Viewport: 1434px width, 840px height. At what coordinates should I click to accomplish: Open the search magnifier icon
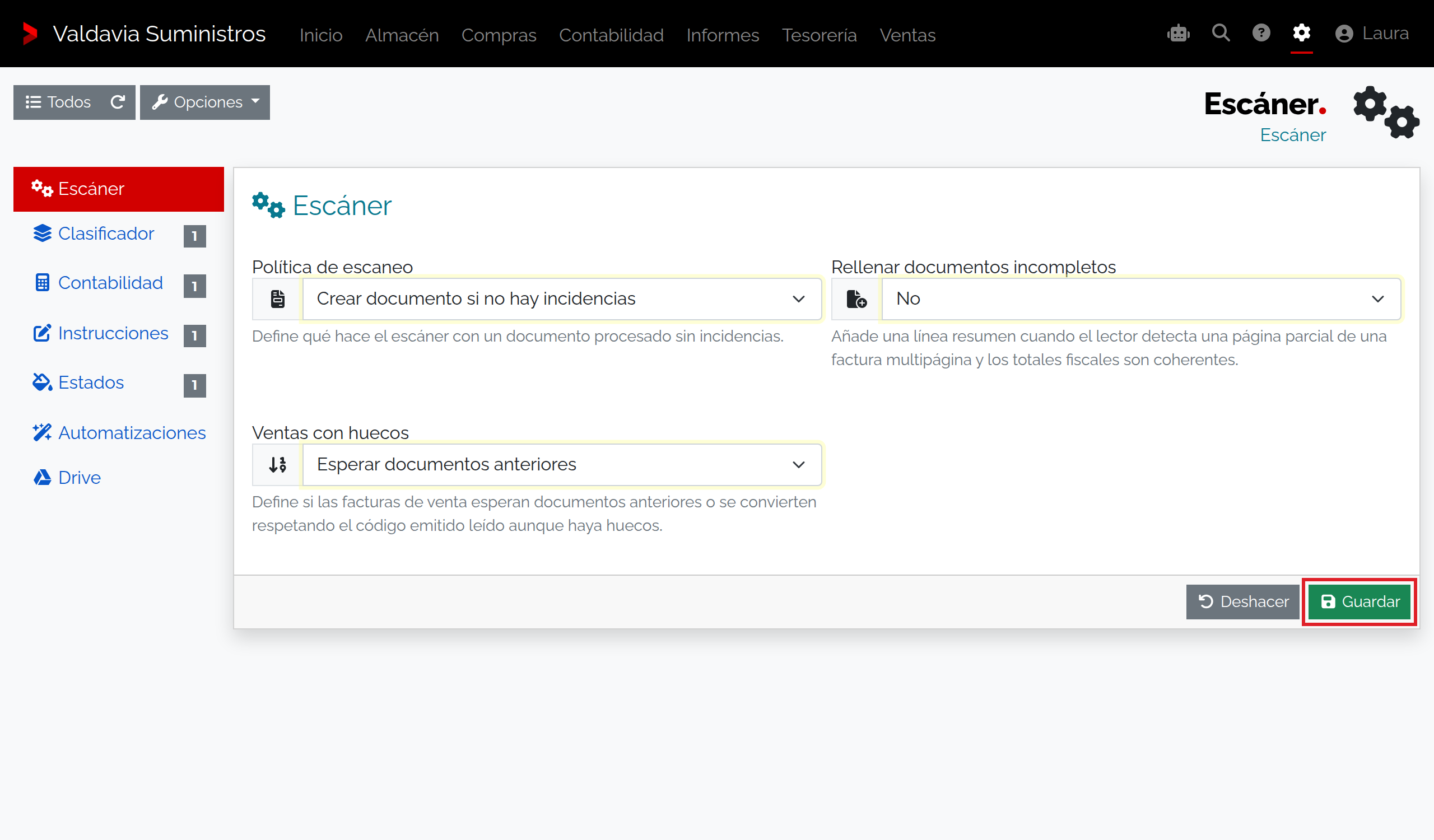[x=1221, y=33]
